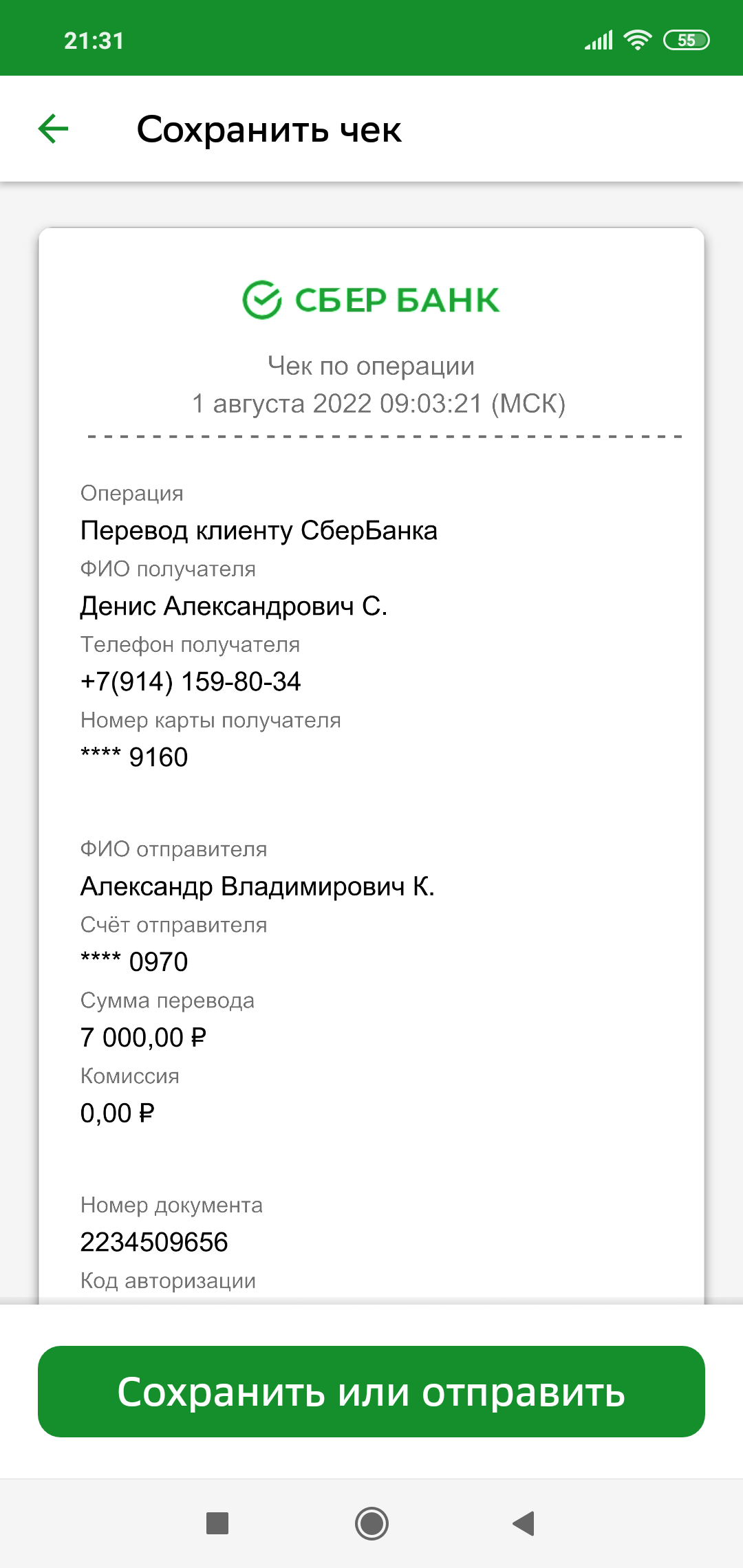This screenshot has height=1568, width=743.
Task: Tap the Android recent apps square
Action: pos(217,1523)
